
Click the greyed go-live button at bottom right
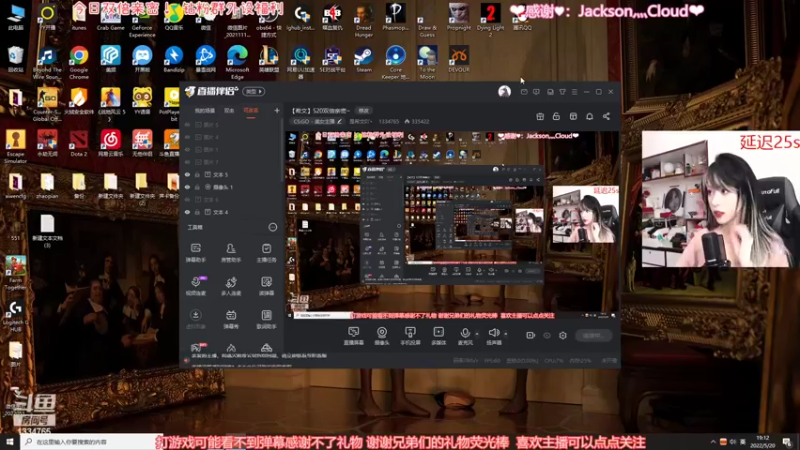pos(594,335)
